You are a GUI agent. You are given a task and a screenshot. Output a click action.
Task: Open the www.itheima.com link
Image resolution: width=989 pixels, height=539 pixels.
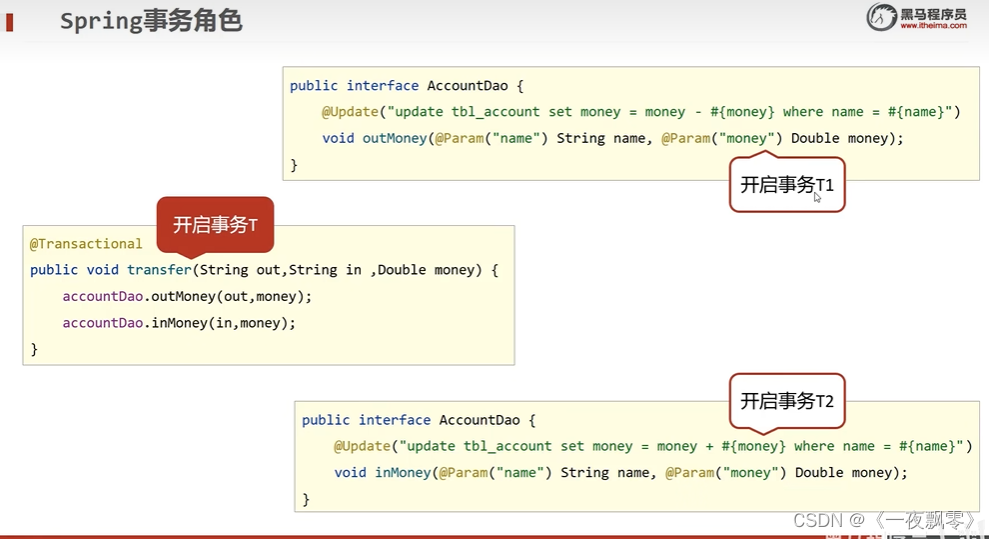tap(933, 26)
